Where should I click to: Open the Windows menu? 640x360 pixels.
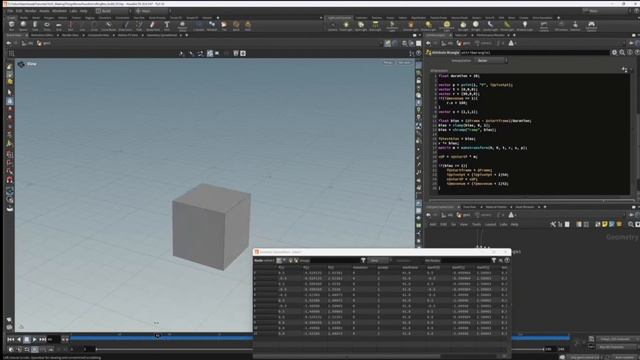pos(59,11)
